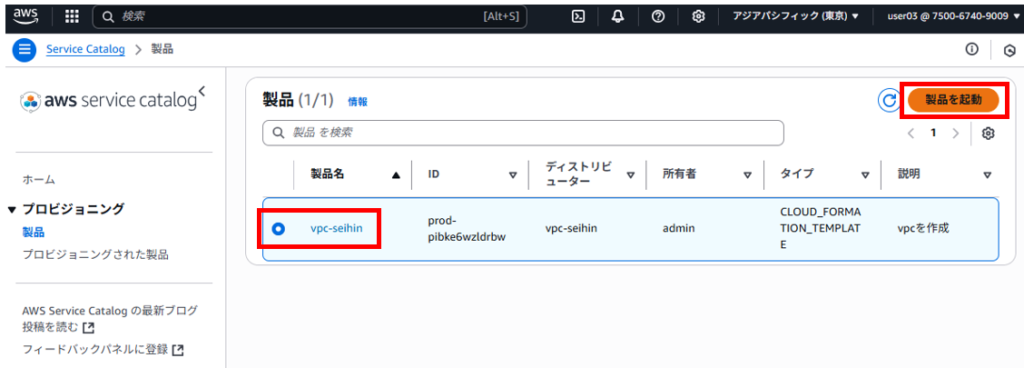Refresh the products list

(x=888, y=100)
